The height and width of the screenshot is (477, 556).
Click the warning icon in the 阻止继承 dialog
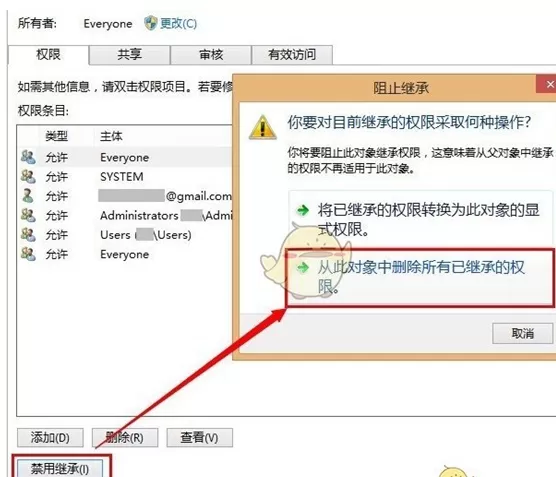coord(262,127)
